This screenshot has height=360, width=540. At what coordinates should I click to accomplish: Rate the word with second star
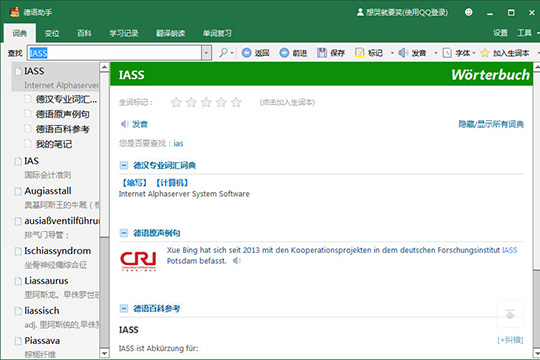[191, 102]
